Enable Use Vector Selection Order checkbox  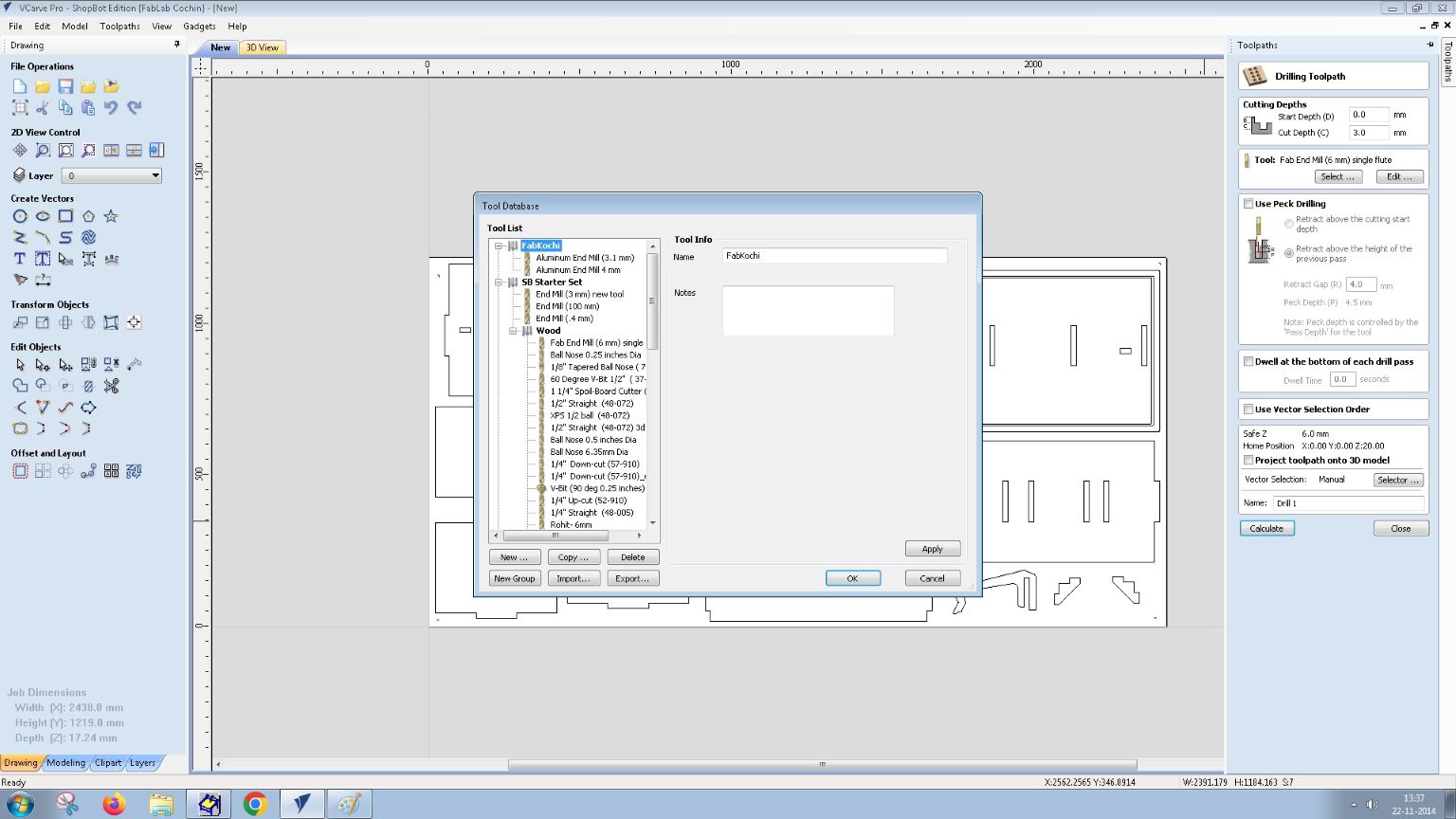coord(1248,409)
